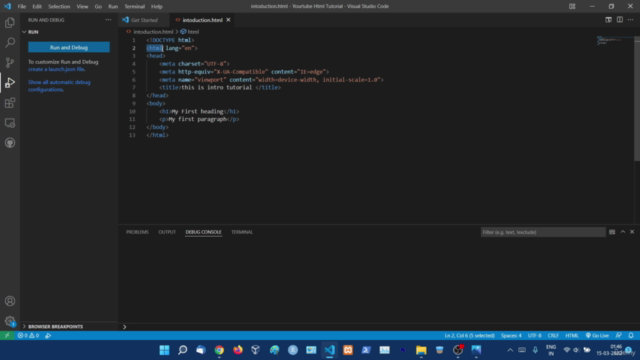Open Remote Explorer icon in activity bar
The height and width of the screenshot is (360, 640).
10,122
